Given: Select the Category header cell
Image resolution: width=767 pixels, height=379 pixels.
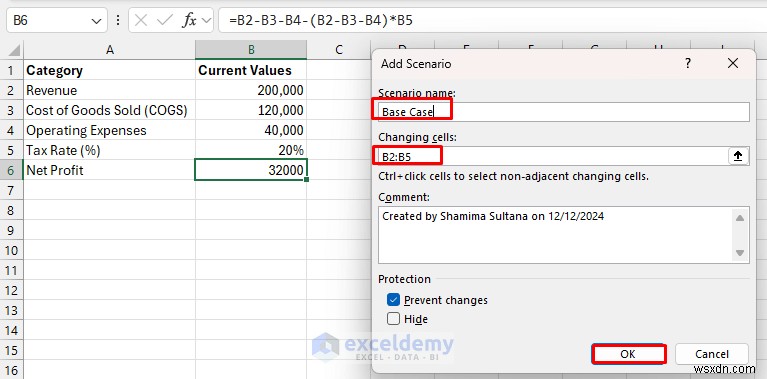Looking at the screenshot, I should click(x=110, y=70).
